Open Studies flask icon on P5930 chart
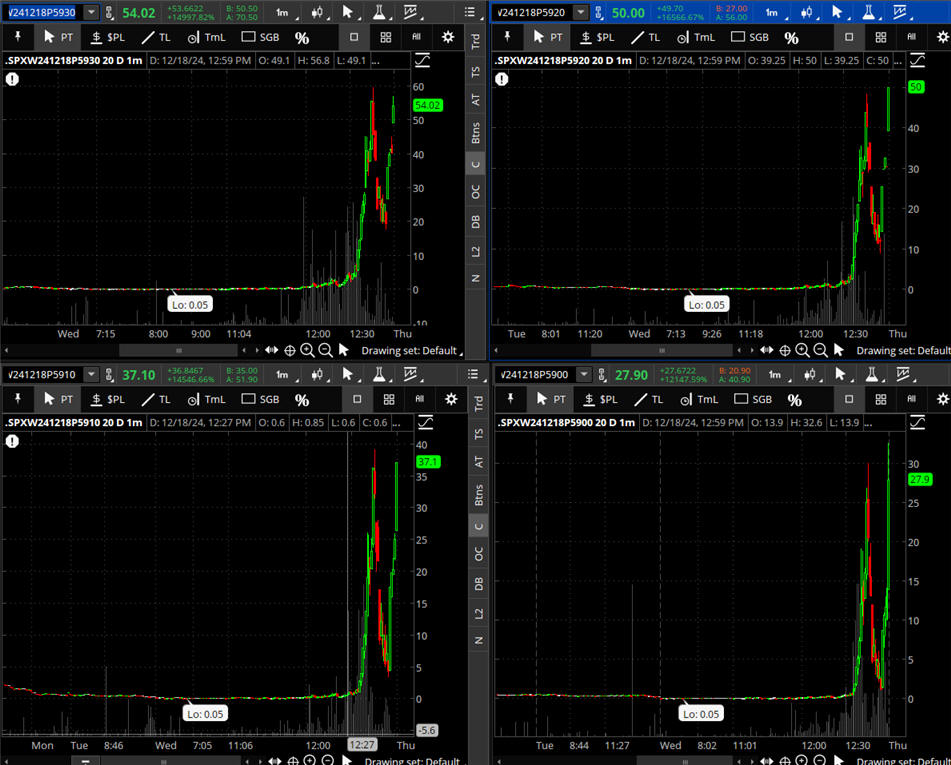 coord(379,12)
